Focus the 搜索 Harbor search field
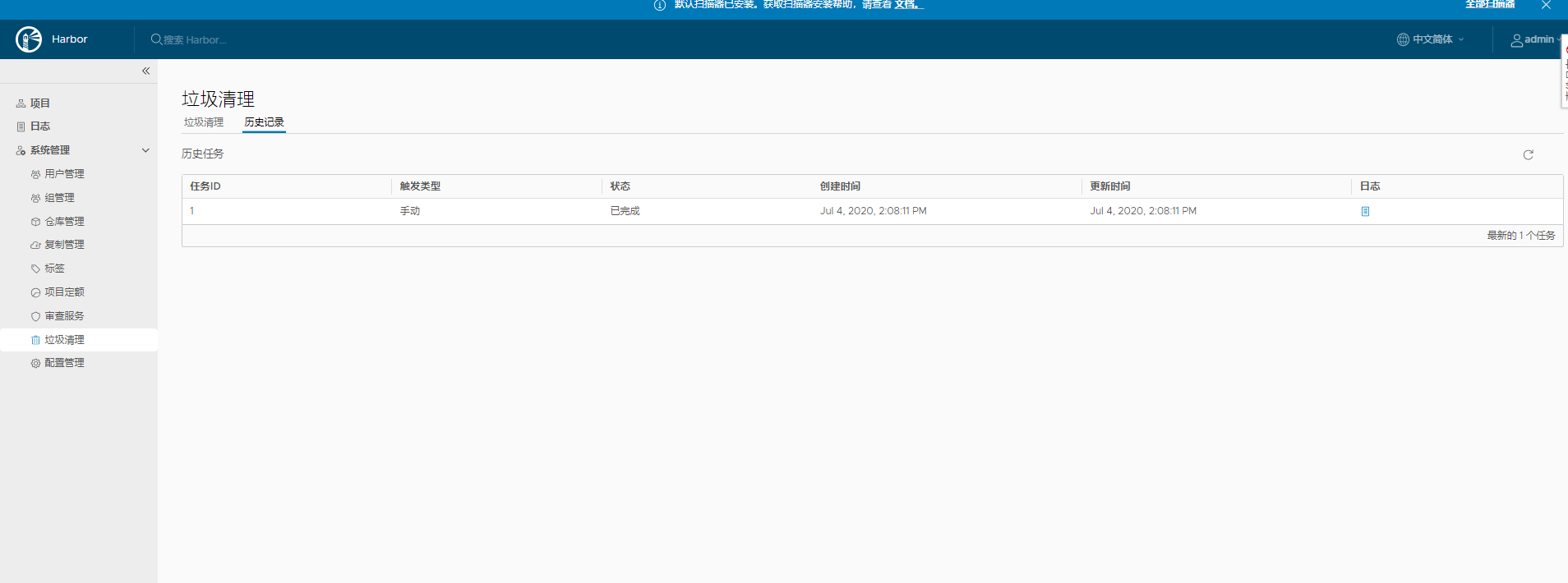Viewport: 1568px width, 583px height. 196,39
